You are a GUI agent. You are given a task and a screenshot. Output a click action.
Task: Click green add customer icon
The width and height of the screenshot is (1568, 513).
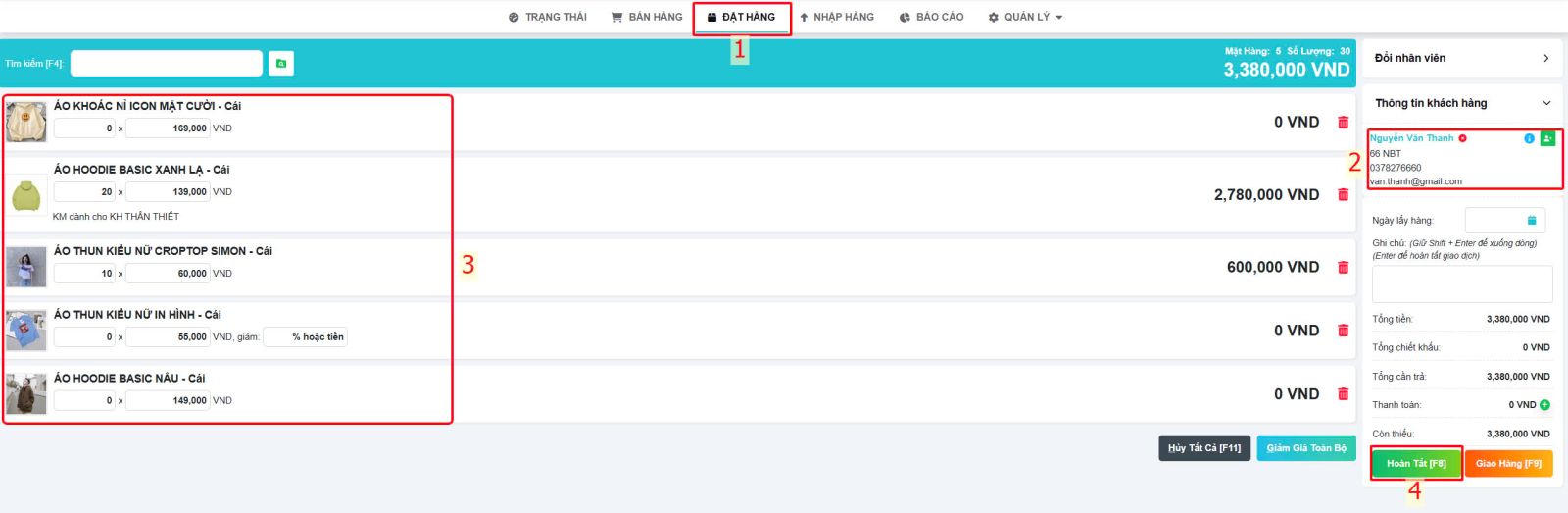[x=1547, y=138]
